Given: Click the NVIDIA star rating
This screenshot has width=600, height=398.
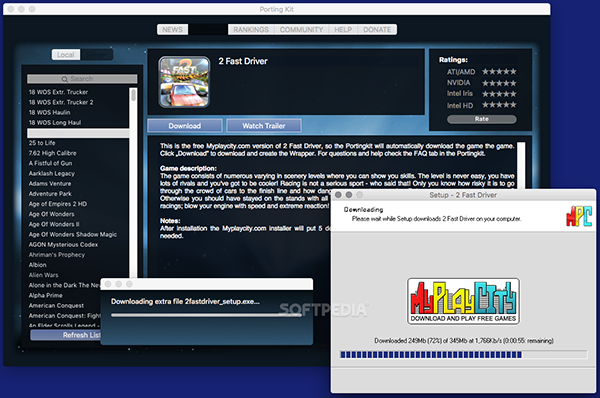Looking at the screenshot, I should coord(499,83).
